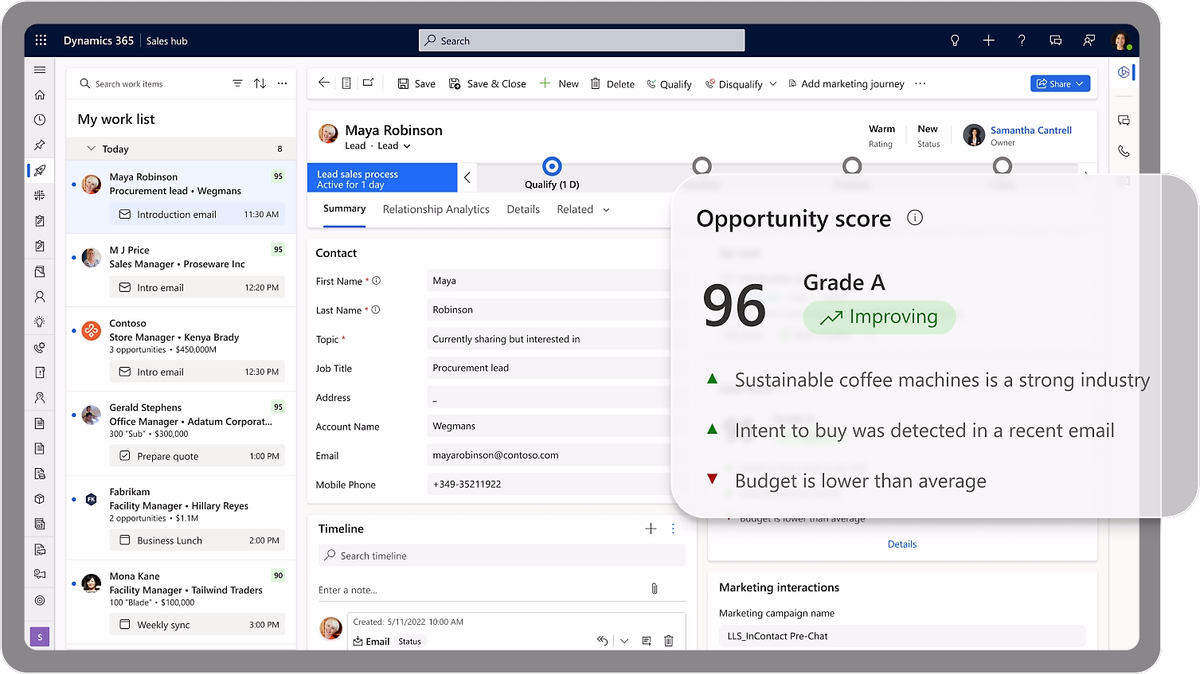This screenshot has height=674, width=1200.
Task: Edit the Email field value
Action: [x=548, y=455]
